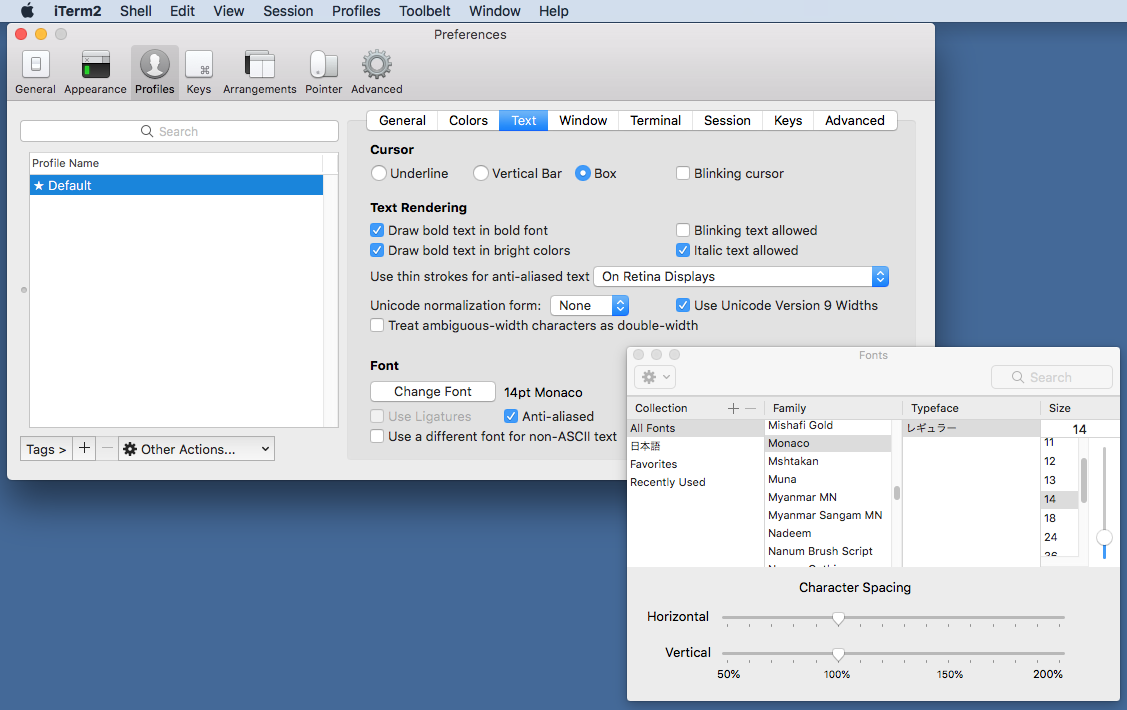Viewport: 1127px width, 710px height.
Task: Choose font size 12 in list
Action: (x=1059, y=461)
